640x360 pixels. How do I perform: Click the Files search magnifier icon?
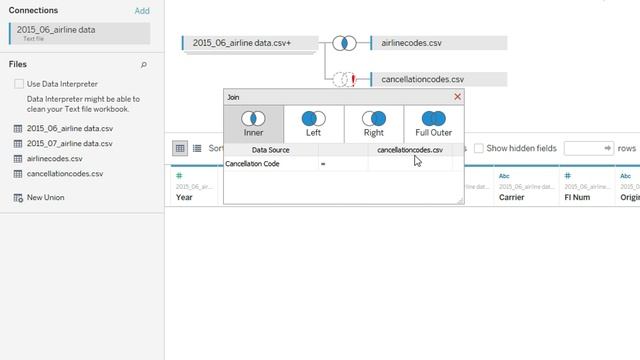pyautogui.click(x=143, y=64)
